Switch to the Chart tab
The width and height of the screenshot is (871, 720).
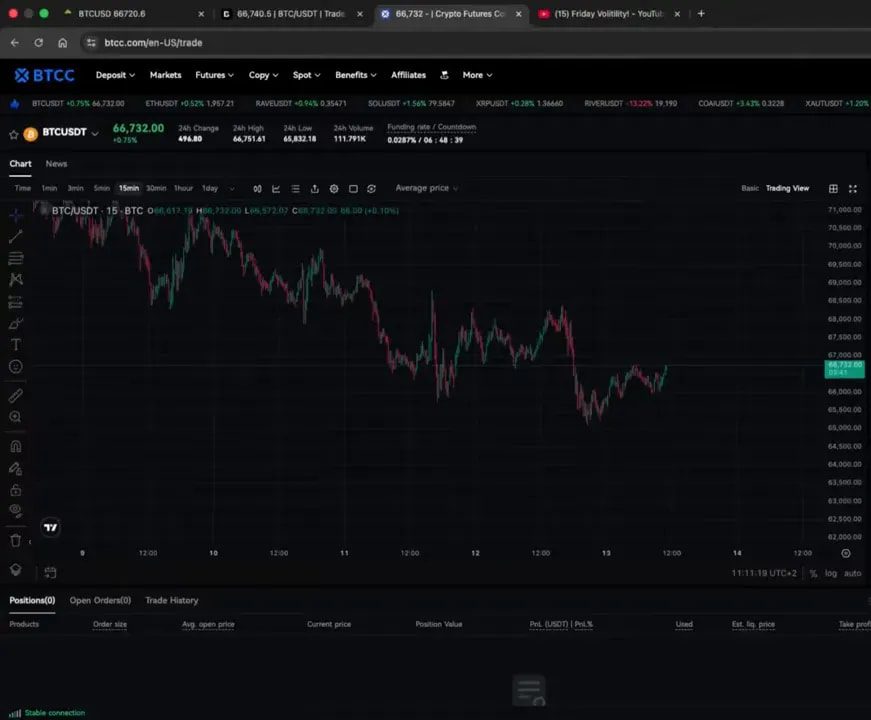point(20,164)
